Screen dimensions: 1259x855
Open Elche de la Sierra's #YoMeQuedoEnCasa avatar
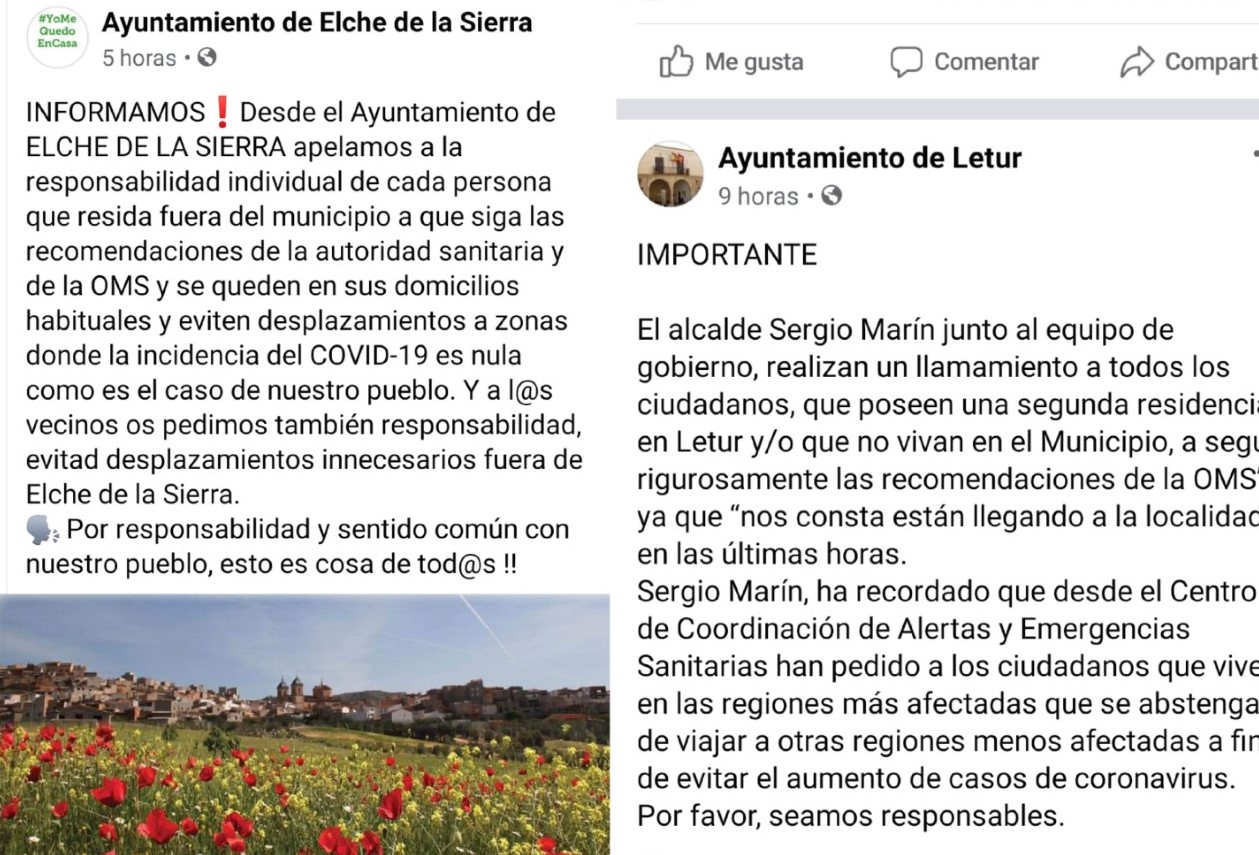[x=57, y=37]
